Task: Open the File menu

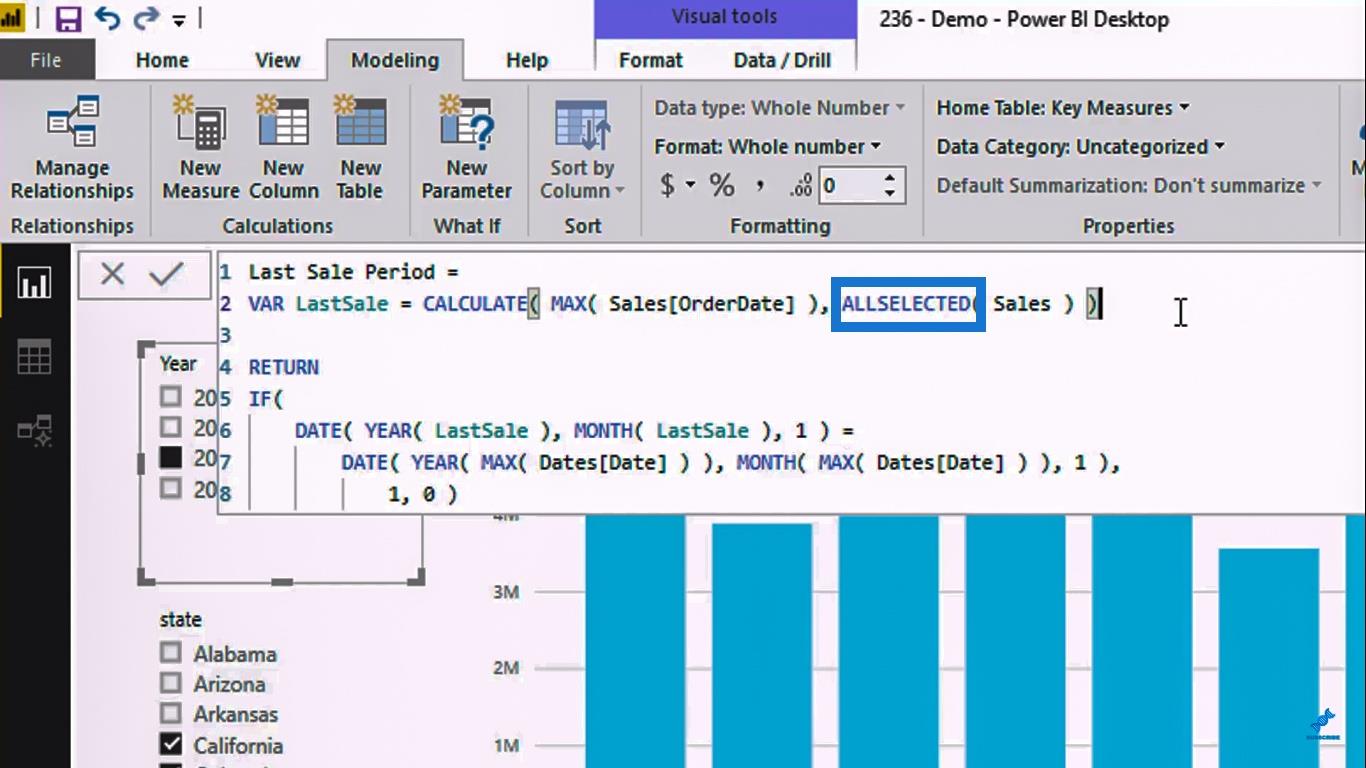Action: click(46, 60)
